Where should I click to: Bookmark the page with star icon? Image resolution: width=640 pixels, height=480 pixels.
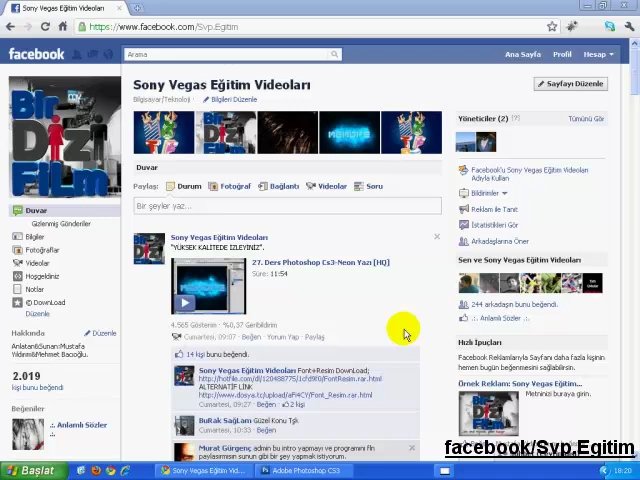click(x=552, y=27)
